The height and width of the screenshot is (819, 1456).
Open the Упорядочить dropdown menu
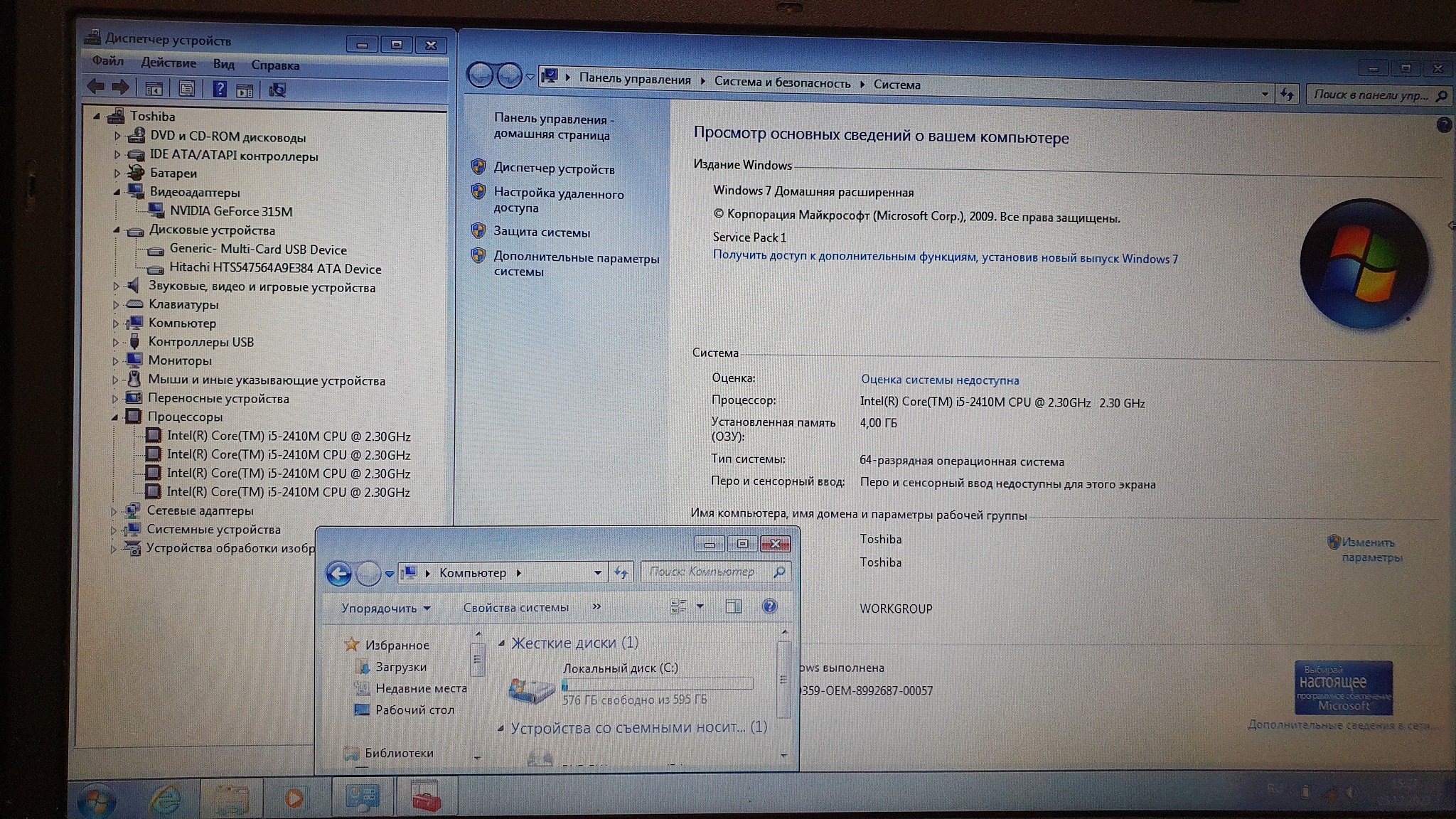click(x=385, y=608)
